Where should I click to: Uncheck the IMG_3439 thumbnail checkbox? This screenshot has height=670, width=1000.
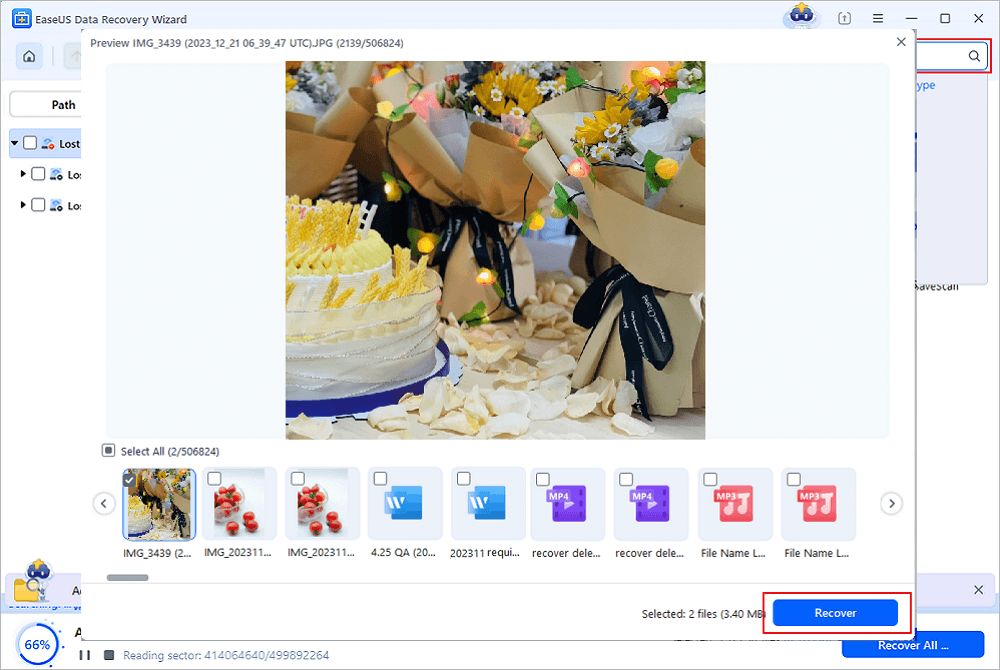(x=129, y=479)
